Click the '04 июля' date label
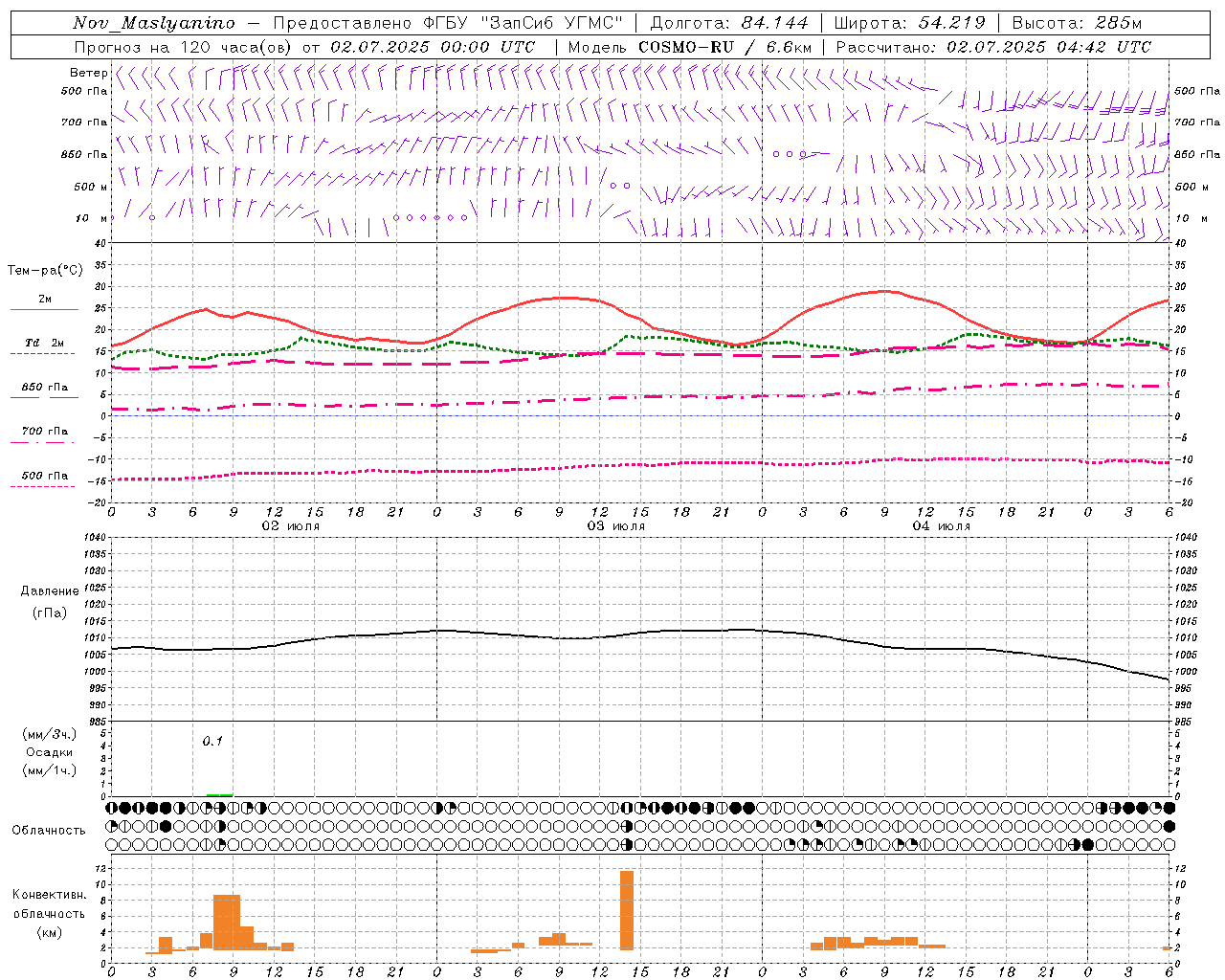The width and height of the screenshot is (1225, 980). pyautogui.click(x=942, y=526)
